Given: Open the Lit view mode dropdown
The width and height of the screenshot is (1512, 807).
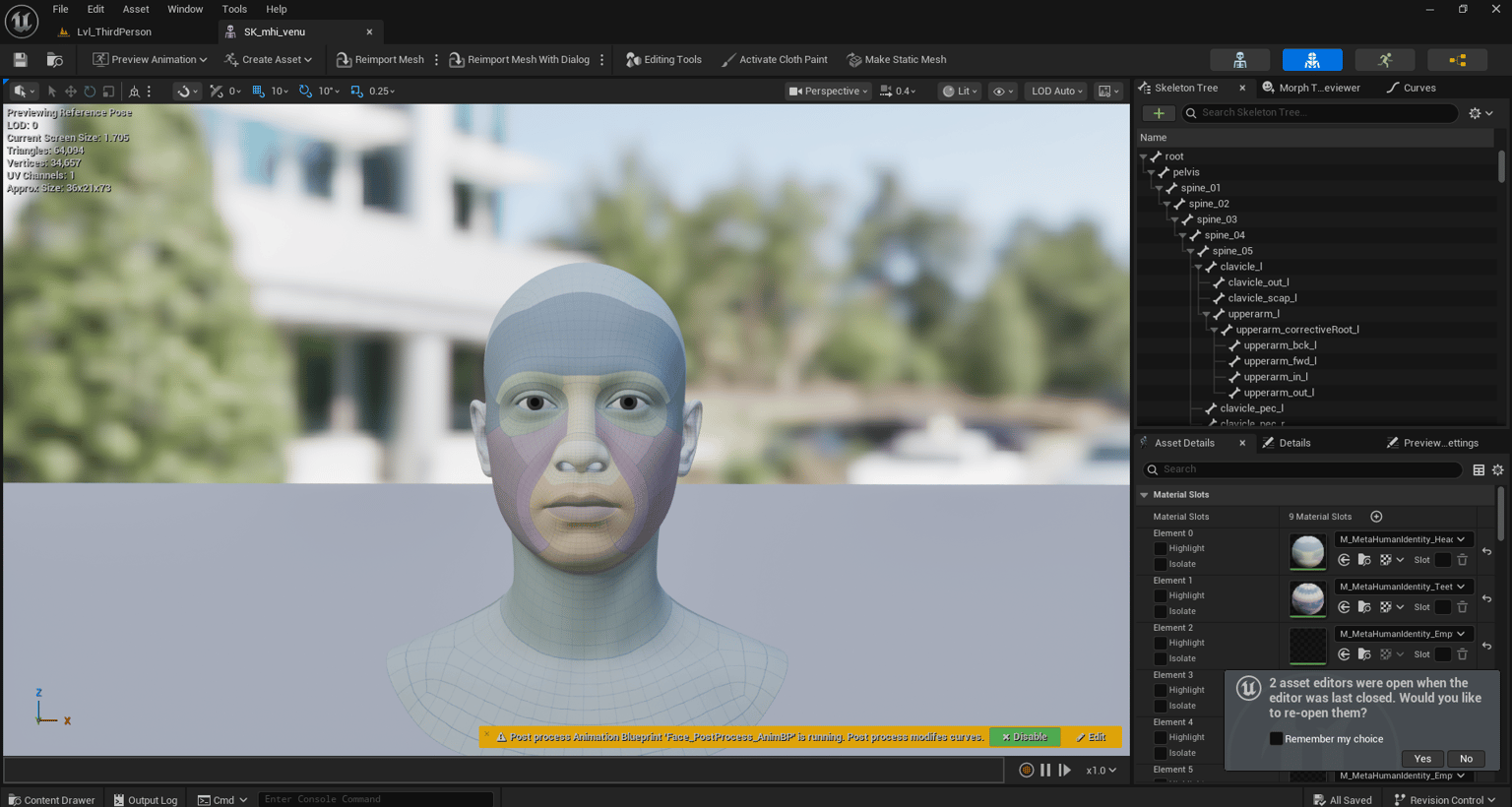Looking at the screenshot, I should coord(959,92).
